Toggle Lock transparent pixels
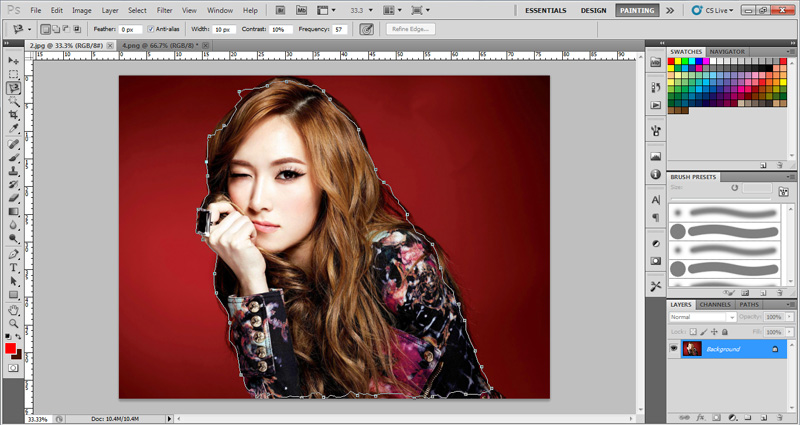800x425 pixels. (x=693, y=332)
